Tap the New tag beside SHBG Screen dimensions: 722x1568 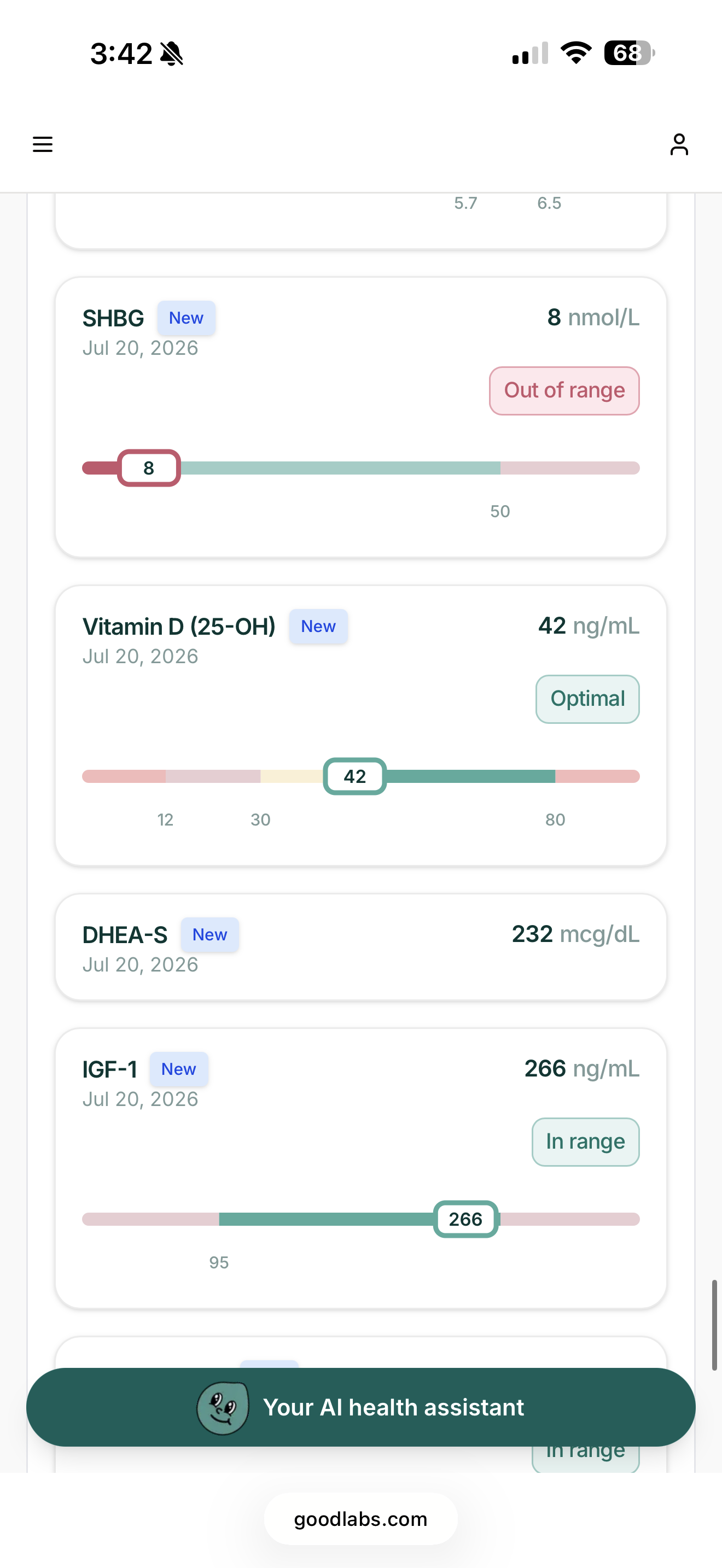[187, 318]
